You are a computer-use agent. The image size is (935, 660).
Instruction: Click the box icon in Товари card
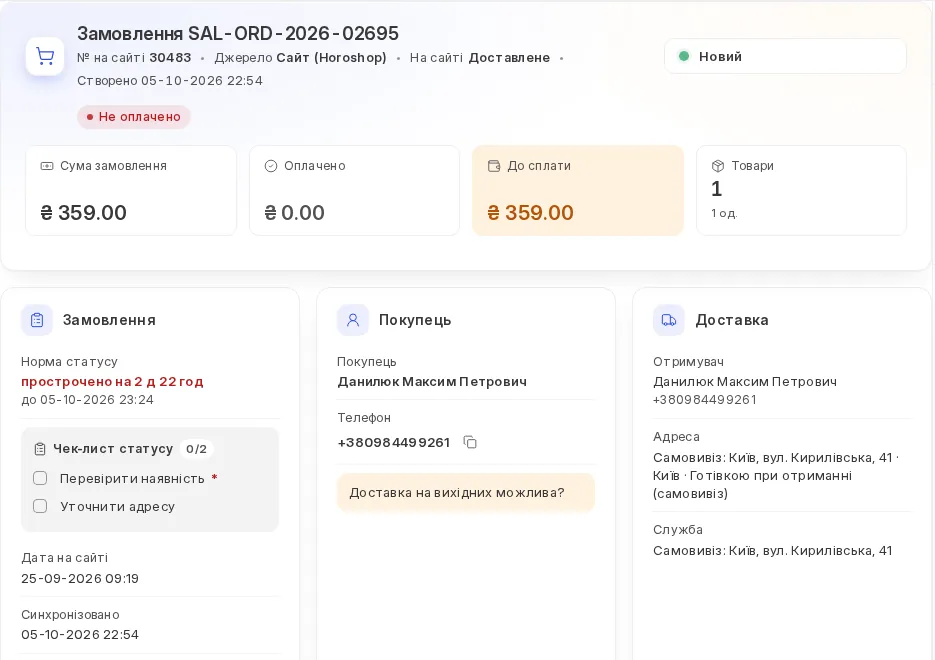[718, 166]
